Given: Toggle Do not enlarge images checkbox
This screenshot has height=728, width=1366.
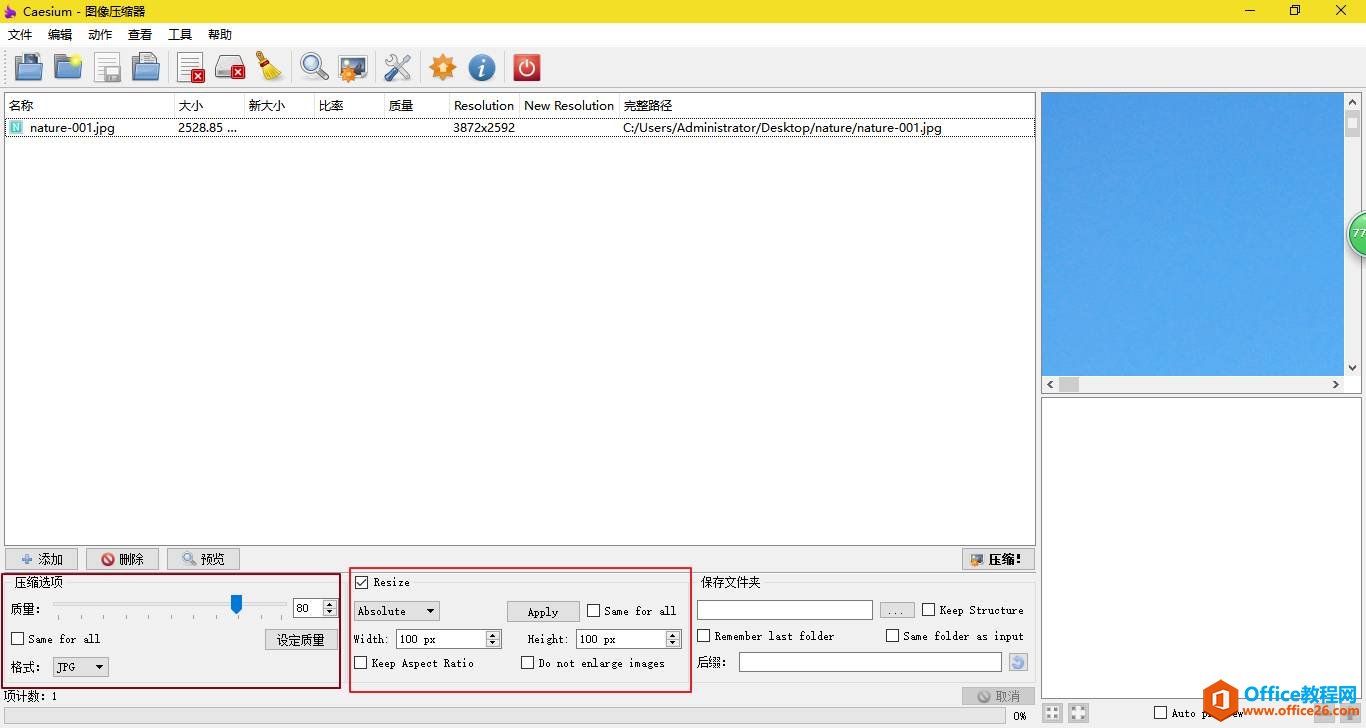Looking at the screenshot, I should (528, 663).
